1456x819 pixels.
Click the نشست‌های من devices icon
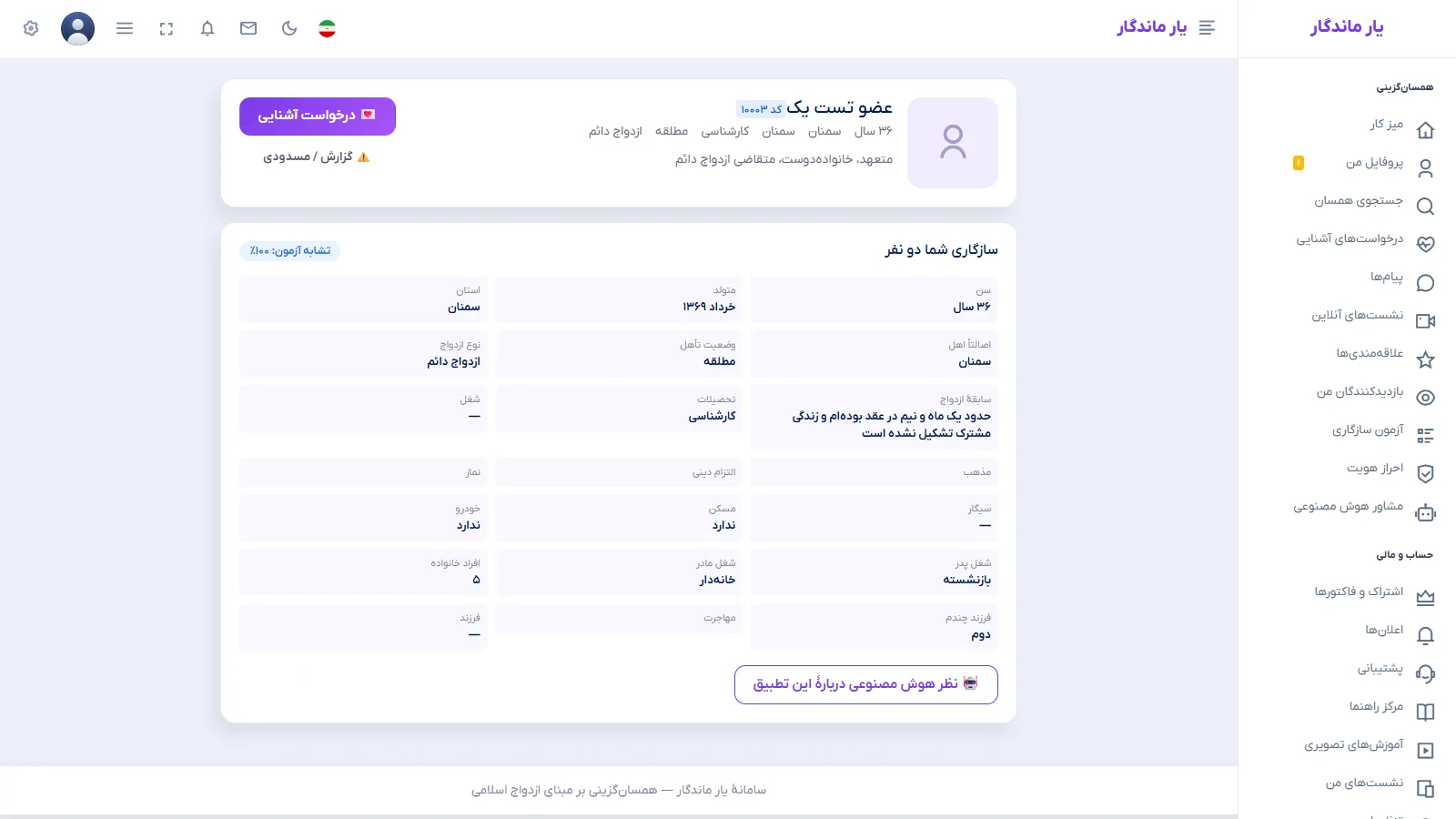click(1426, 789)
